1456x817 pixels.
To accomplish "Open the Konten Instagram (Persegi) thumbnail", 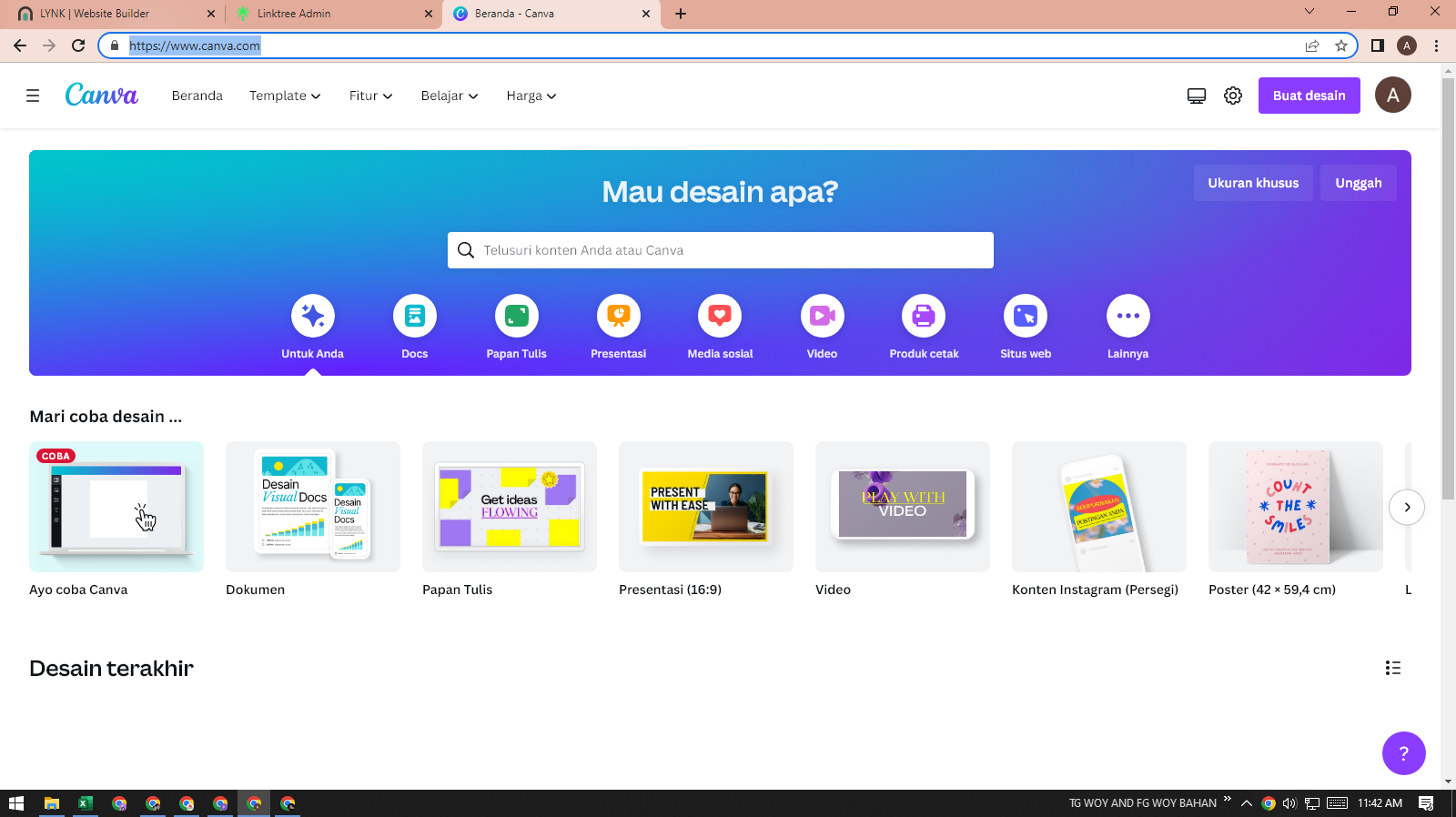I will click(1099, 507).
